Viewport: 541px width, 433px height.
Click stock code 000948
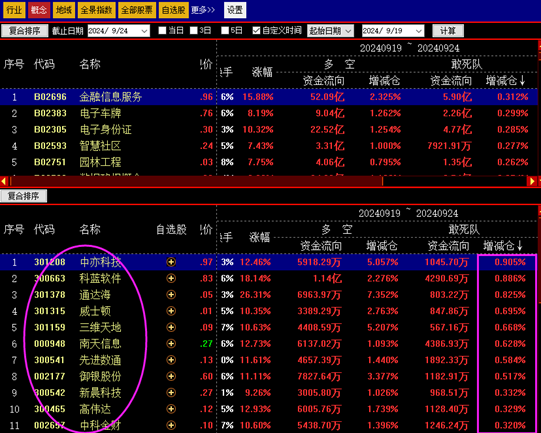pyautogui.click(x=50, y=344)
